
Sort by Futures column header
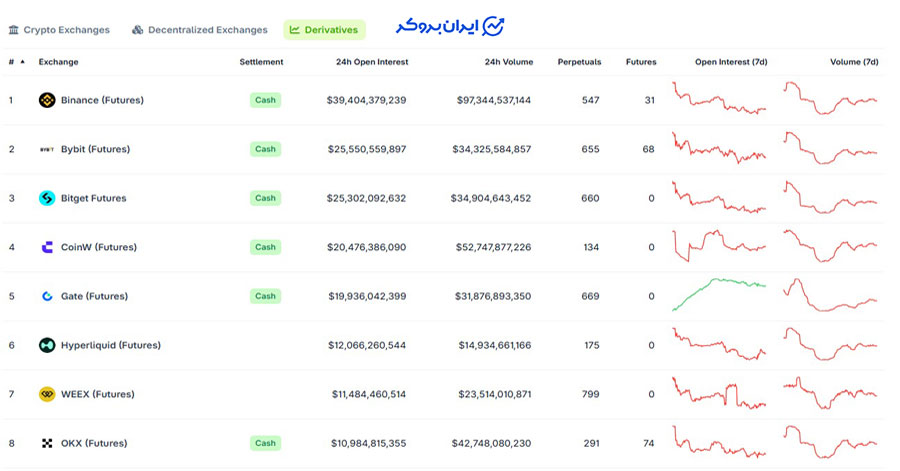point(641,62)
